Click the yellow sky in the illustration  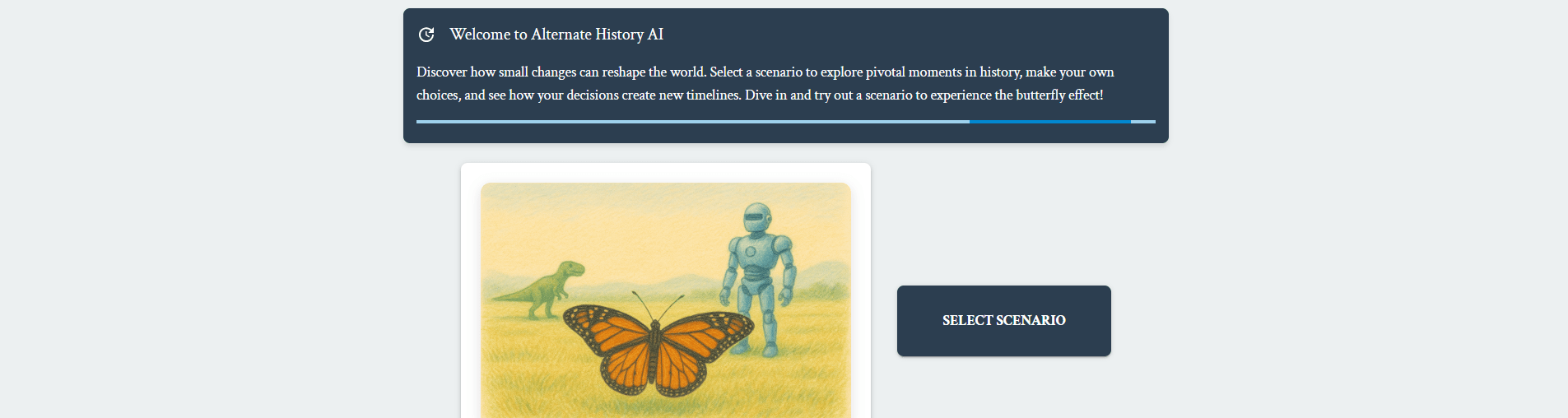click(x=626, y=214)
